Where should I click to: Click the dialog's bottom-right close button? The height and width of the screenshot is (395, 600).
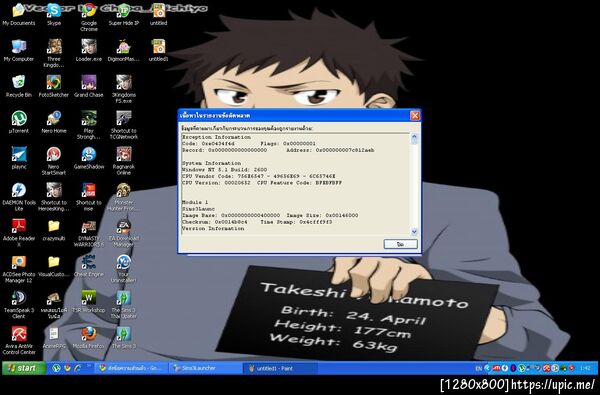pos(400,244)
